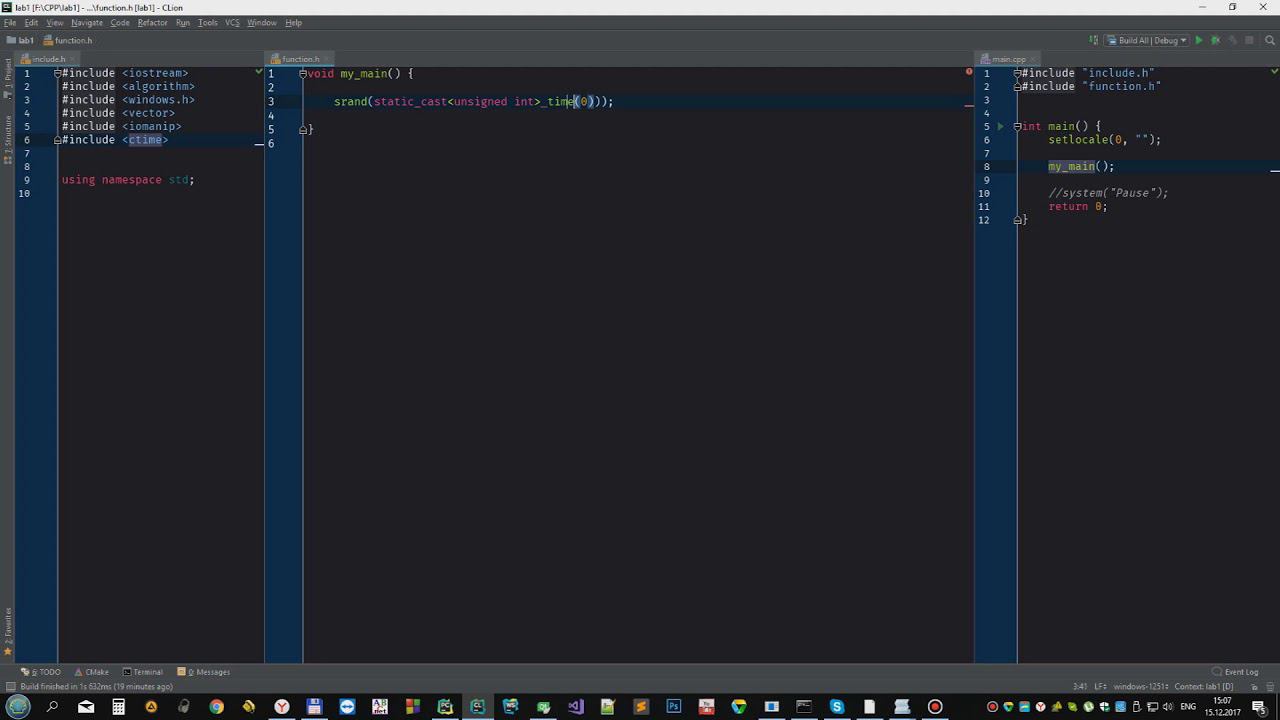The image size is (1280, 720).
Task: Open Windows notification center
Action: [1259, 707]
